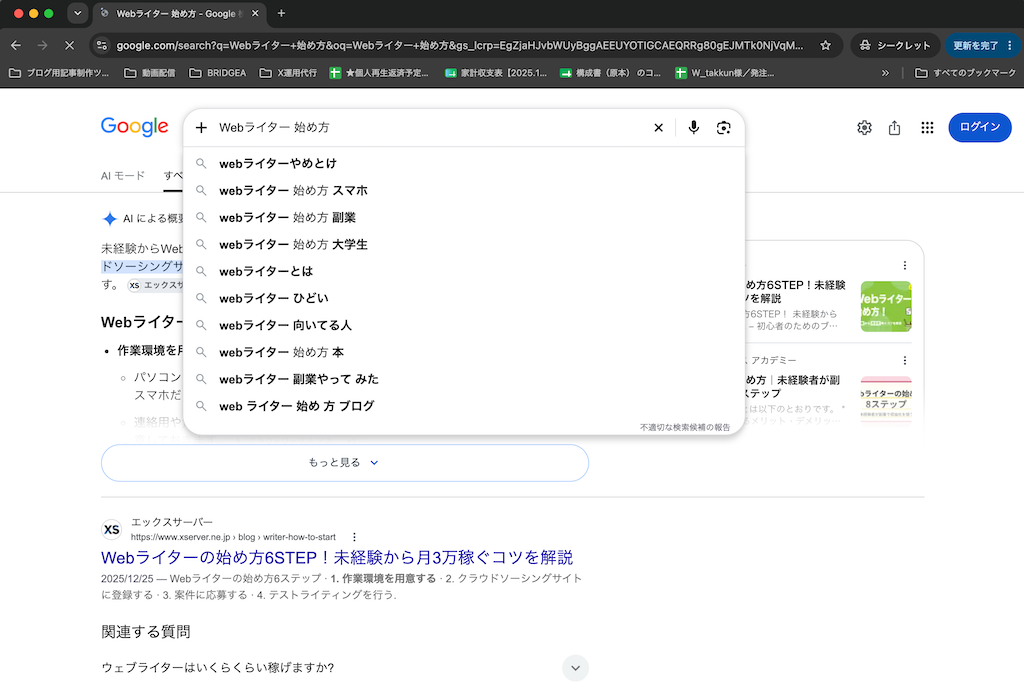
Task: Open the 構成書（原本） bookmark
Action: (611, 72)
